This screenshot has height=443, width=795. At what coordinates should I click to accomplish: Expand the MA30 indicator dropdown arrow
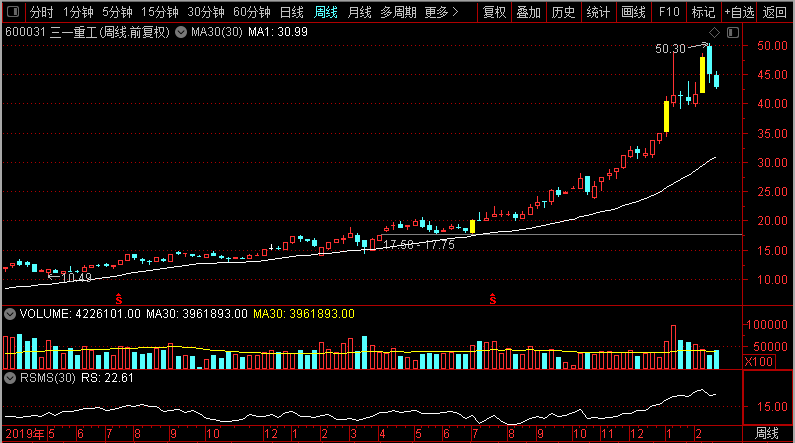(x=180, y=32)
